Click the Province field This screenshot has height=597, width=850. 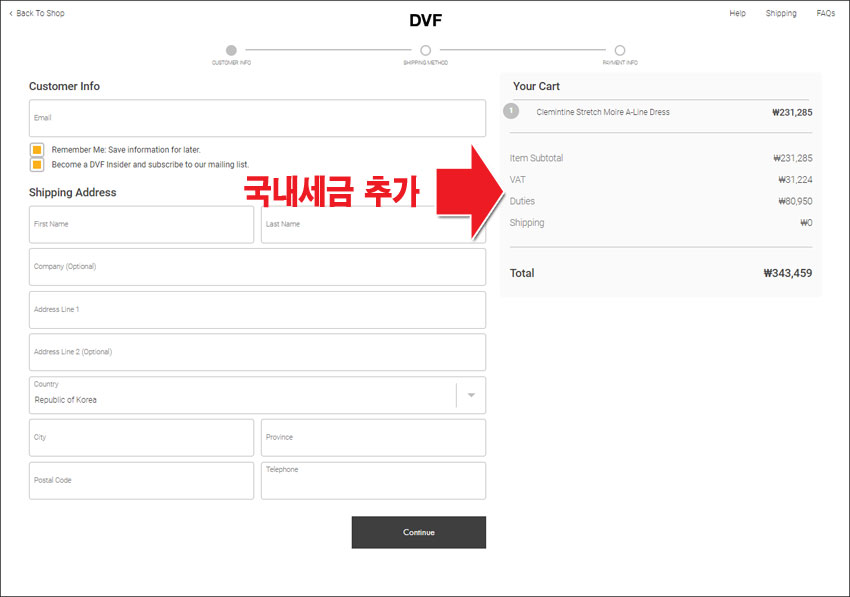click(374, 438)
